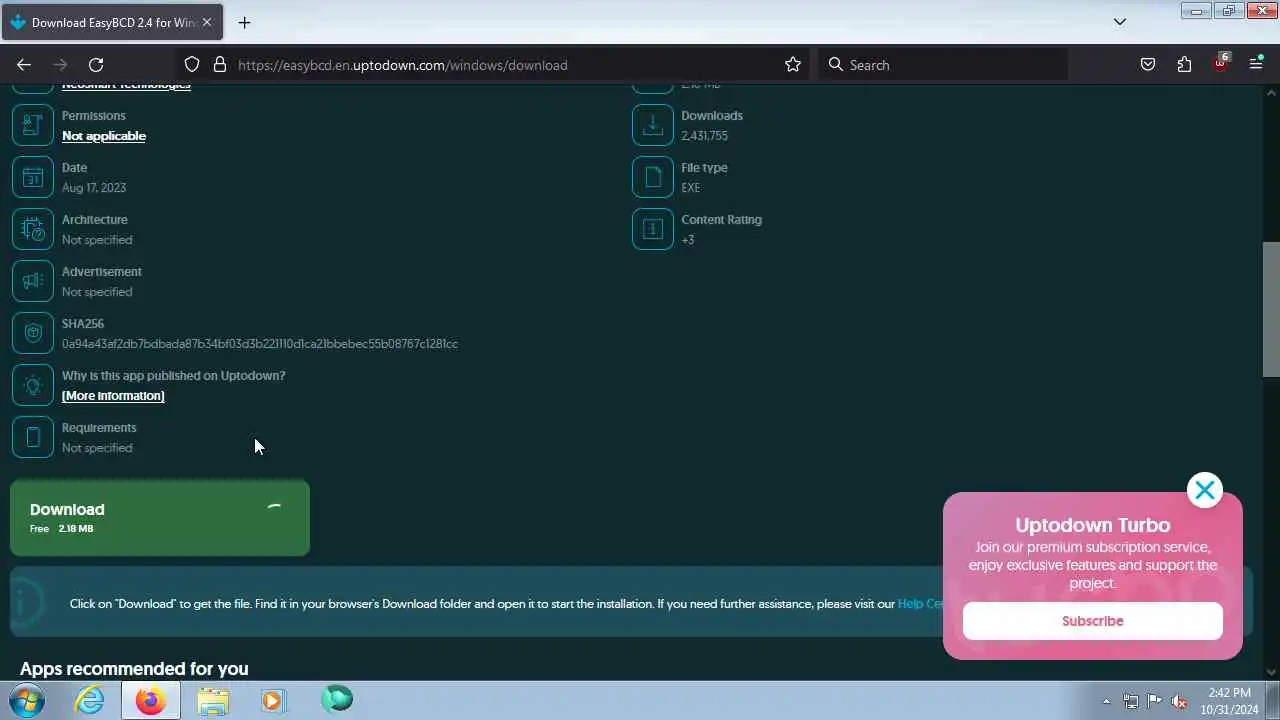The image size is (1280, 720).
Task: Click the +3 content rating value
Action: [688, 240]
